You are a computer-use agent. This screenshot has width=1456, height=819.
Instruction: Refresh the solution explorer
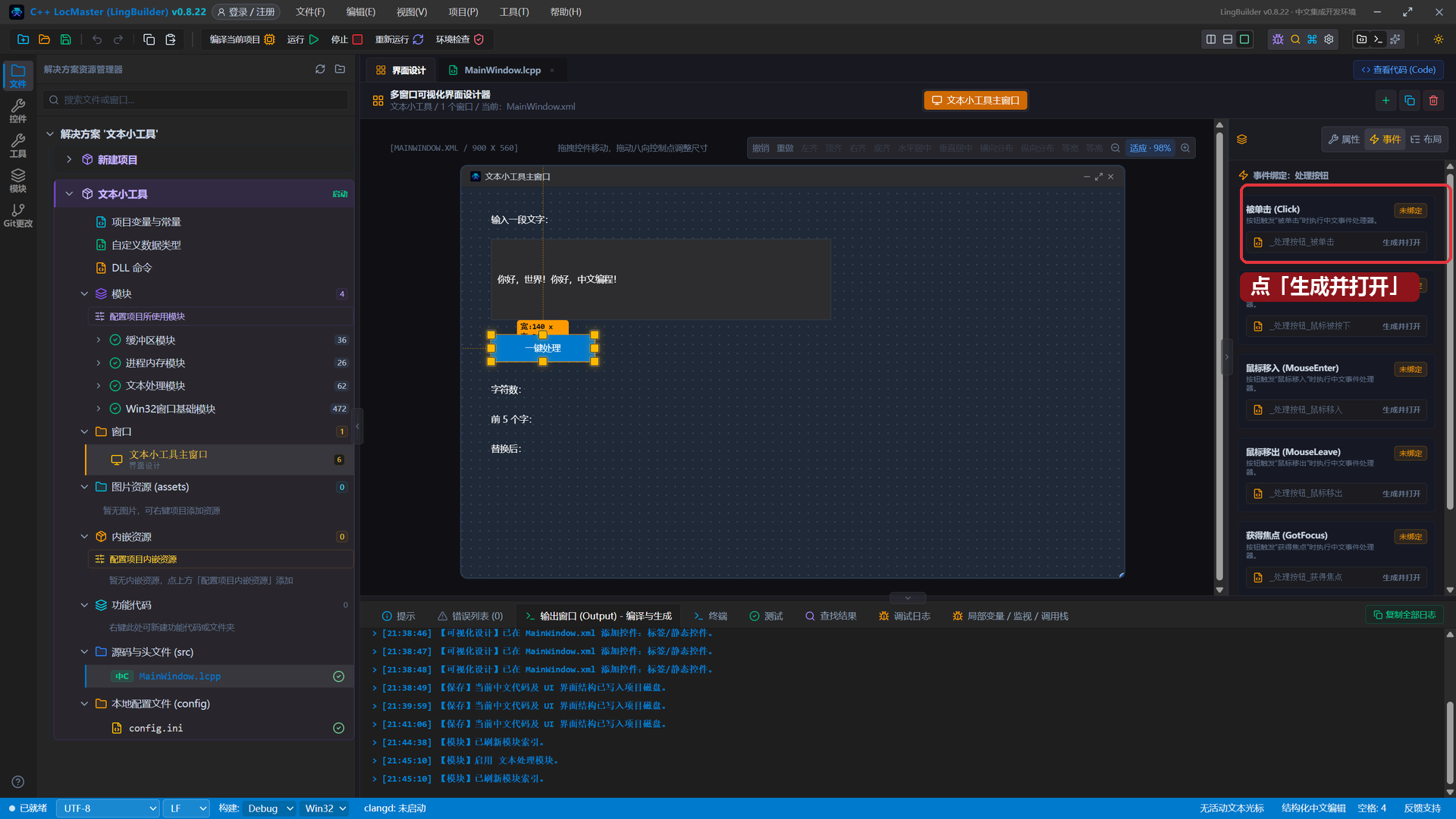click(320, 69)
